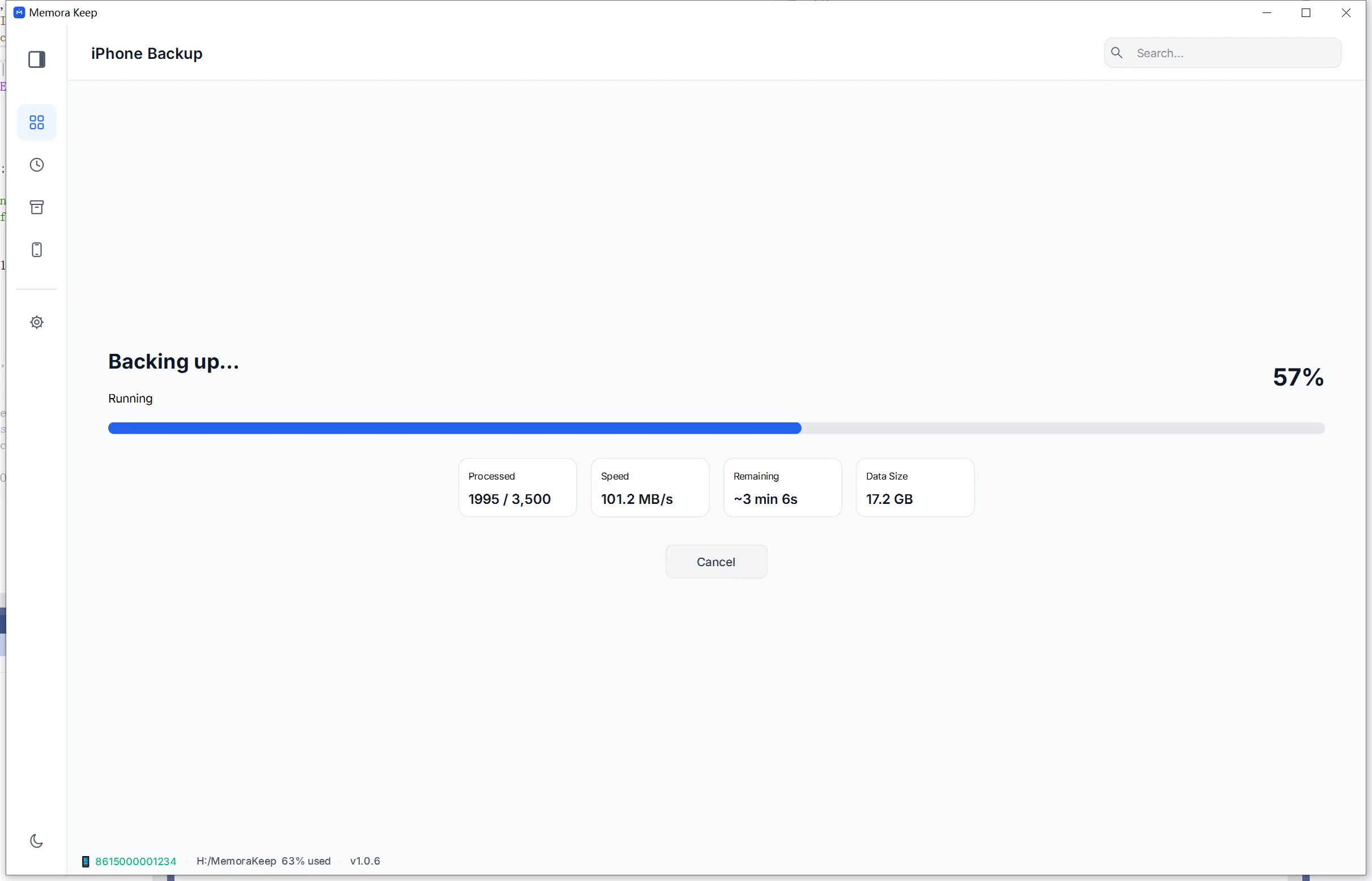1372x881 pixels.
Task: Open settings gear in sidebar
Action: click(37, 323)
